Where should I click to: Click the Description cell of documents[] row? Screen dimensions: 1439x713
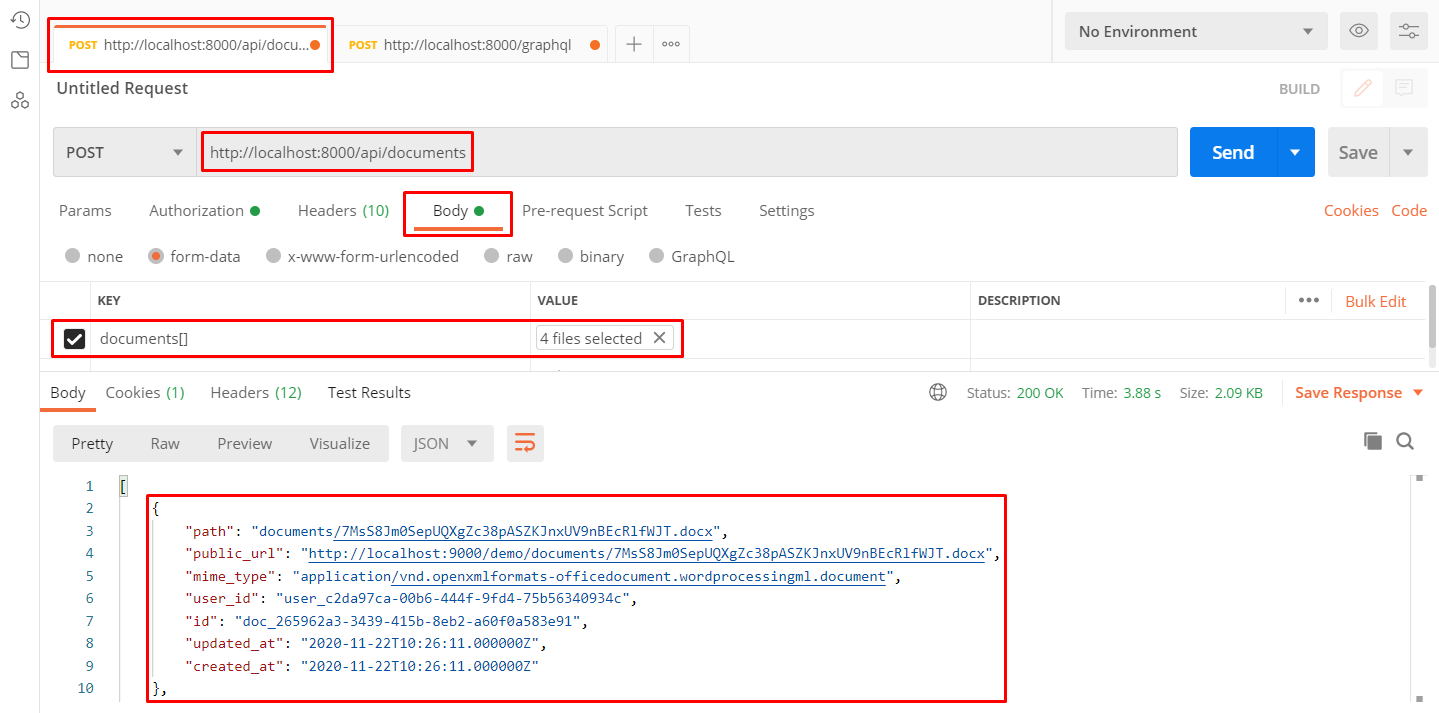pyautogui.click(x=1198, y=339)
